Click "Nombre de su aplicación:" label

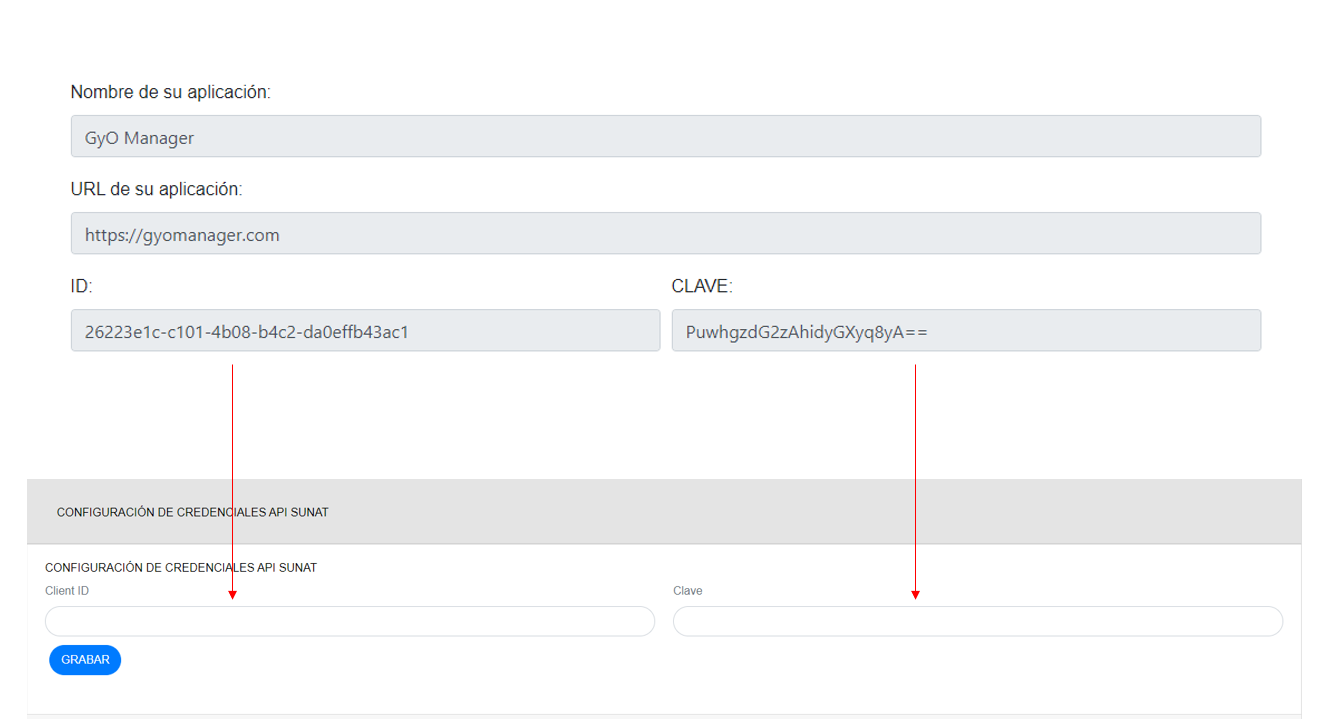click(x=171, y=92)
